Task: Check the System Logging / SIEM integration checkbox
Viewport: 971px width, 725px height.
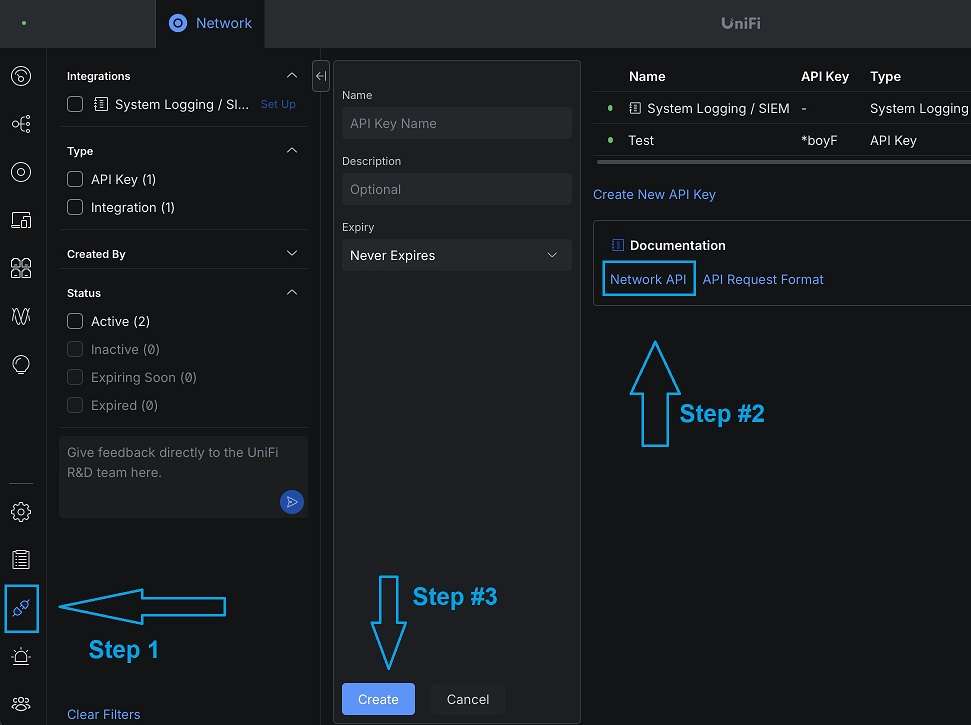Action: (75, 104)
